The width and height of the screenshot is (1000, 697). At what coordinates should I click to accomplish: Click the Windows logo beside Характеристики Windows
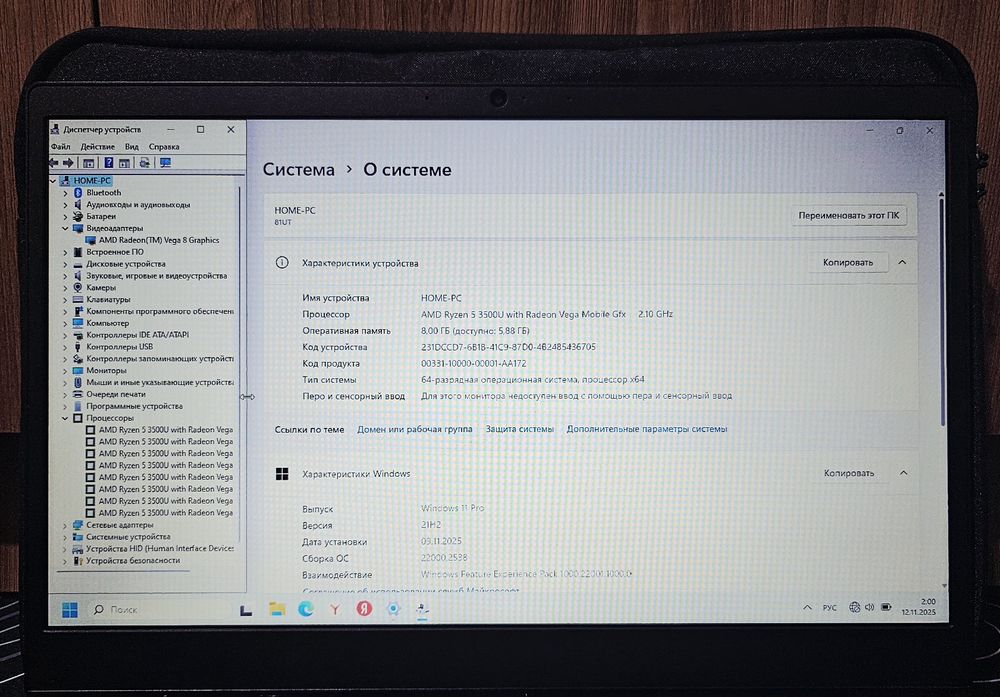pyautogui.click(x=282, y=474)
